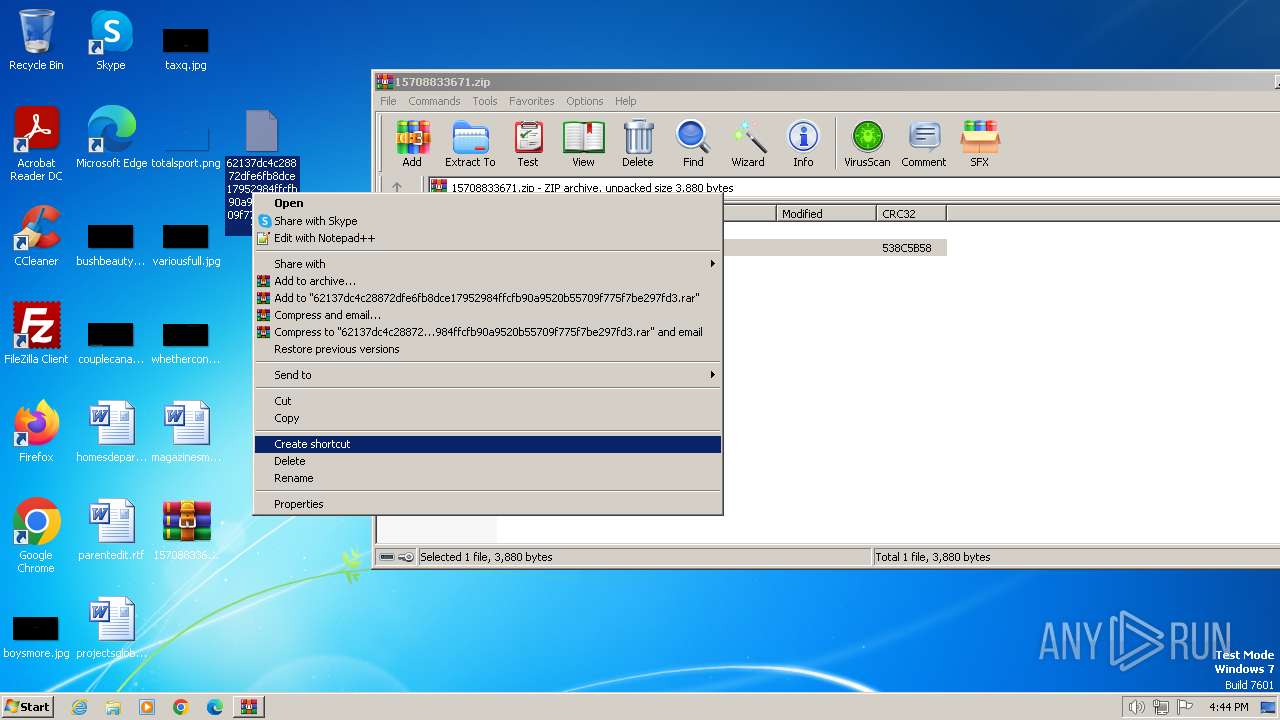The width and height of the screenshot is (1280, 720).
Task: Open Windows Explorer from the taskbar
Action: [113, 707]
